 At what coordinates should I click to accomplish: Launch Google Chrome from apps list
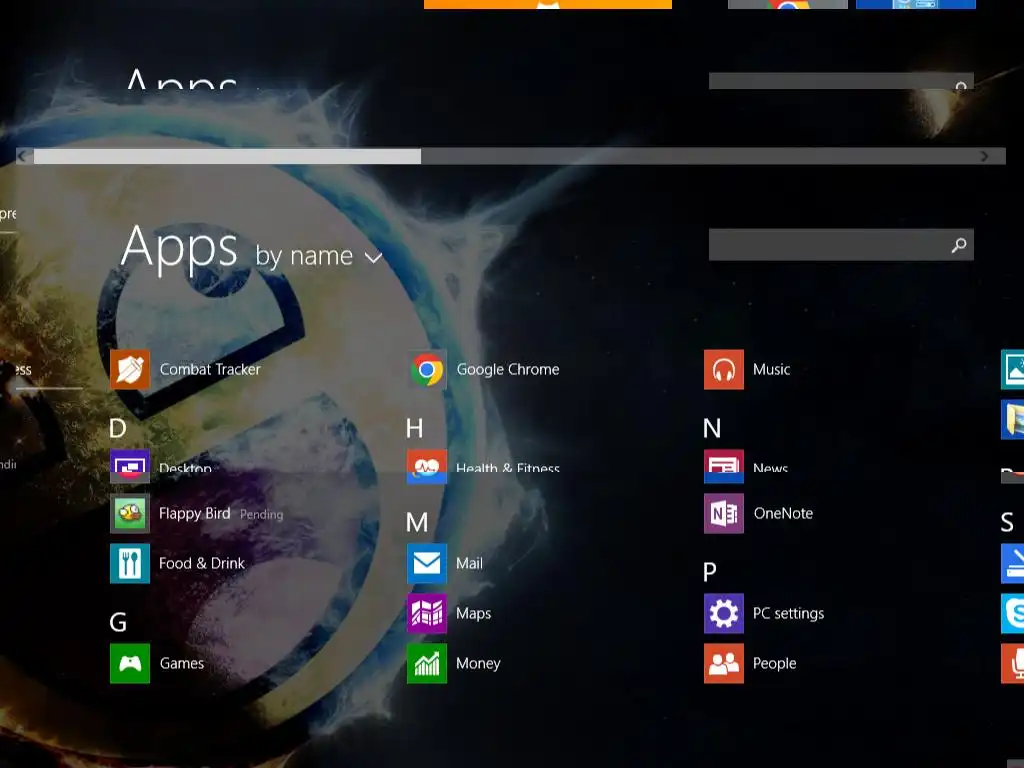click(x=427, y=369)
